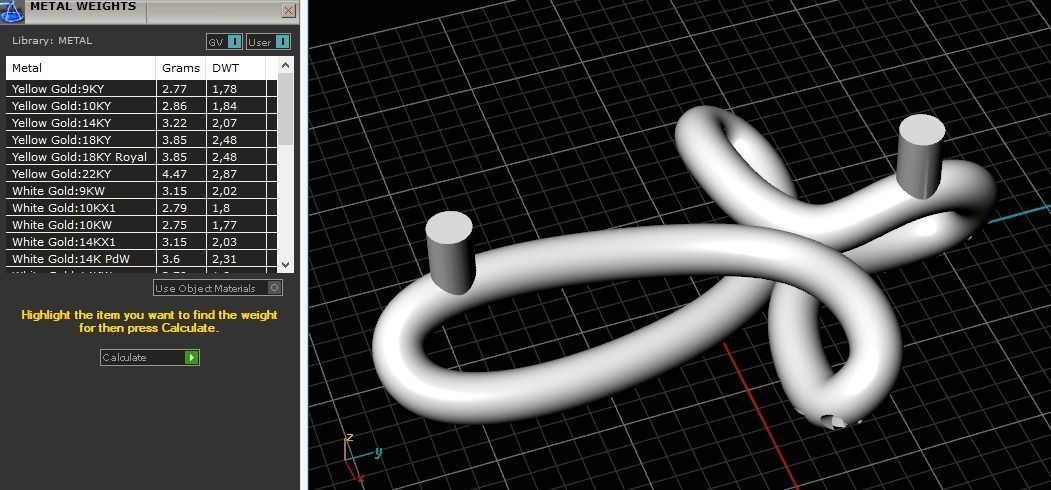Click the 2,87 DWT value
The image size is (1051, 490).
click(x=225, y=174)
